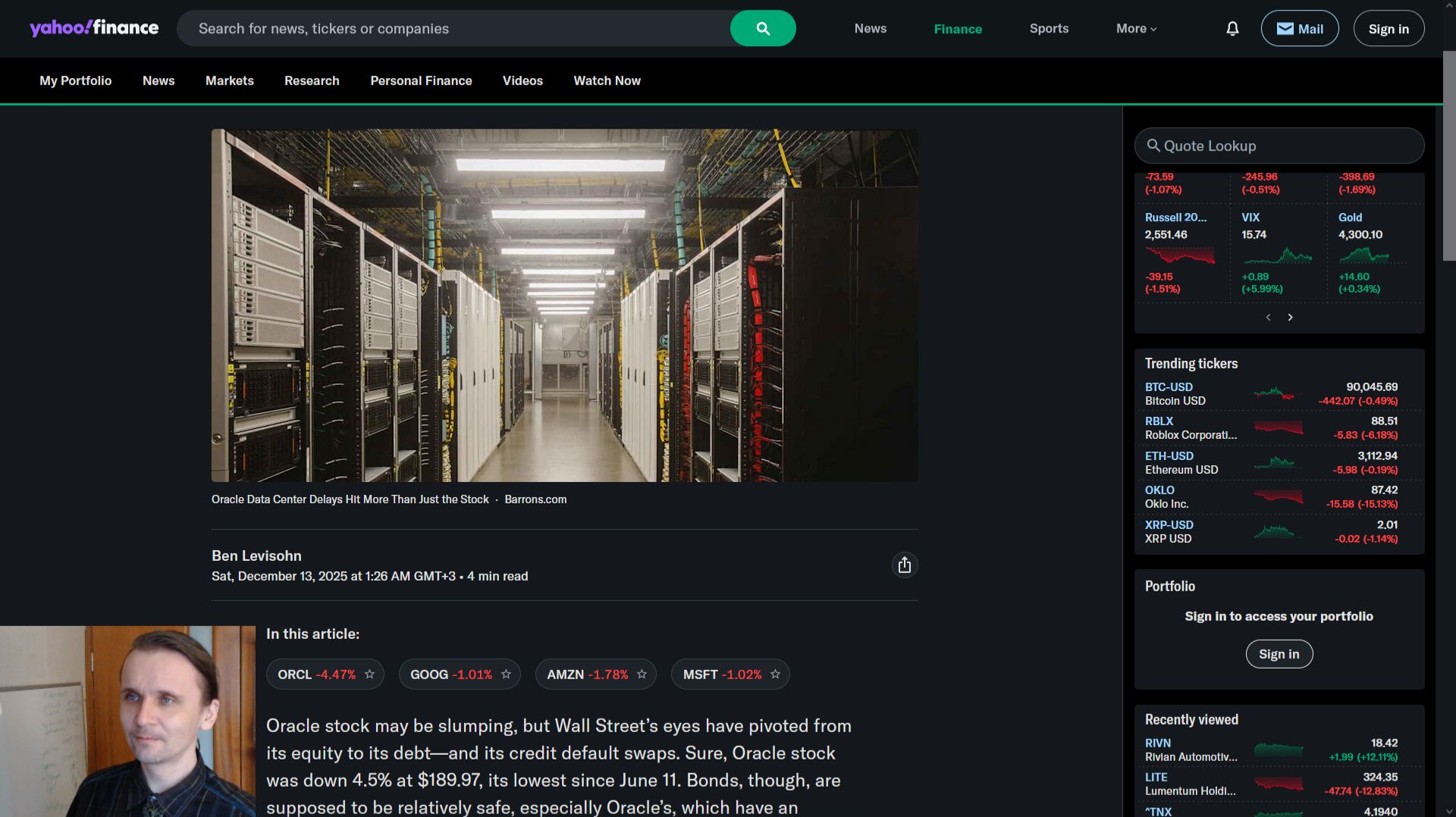The image size is (1456, 817).
Task: Open the Videos tab
Action: [x=522, y=81]
